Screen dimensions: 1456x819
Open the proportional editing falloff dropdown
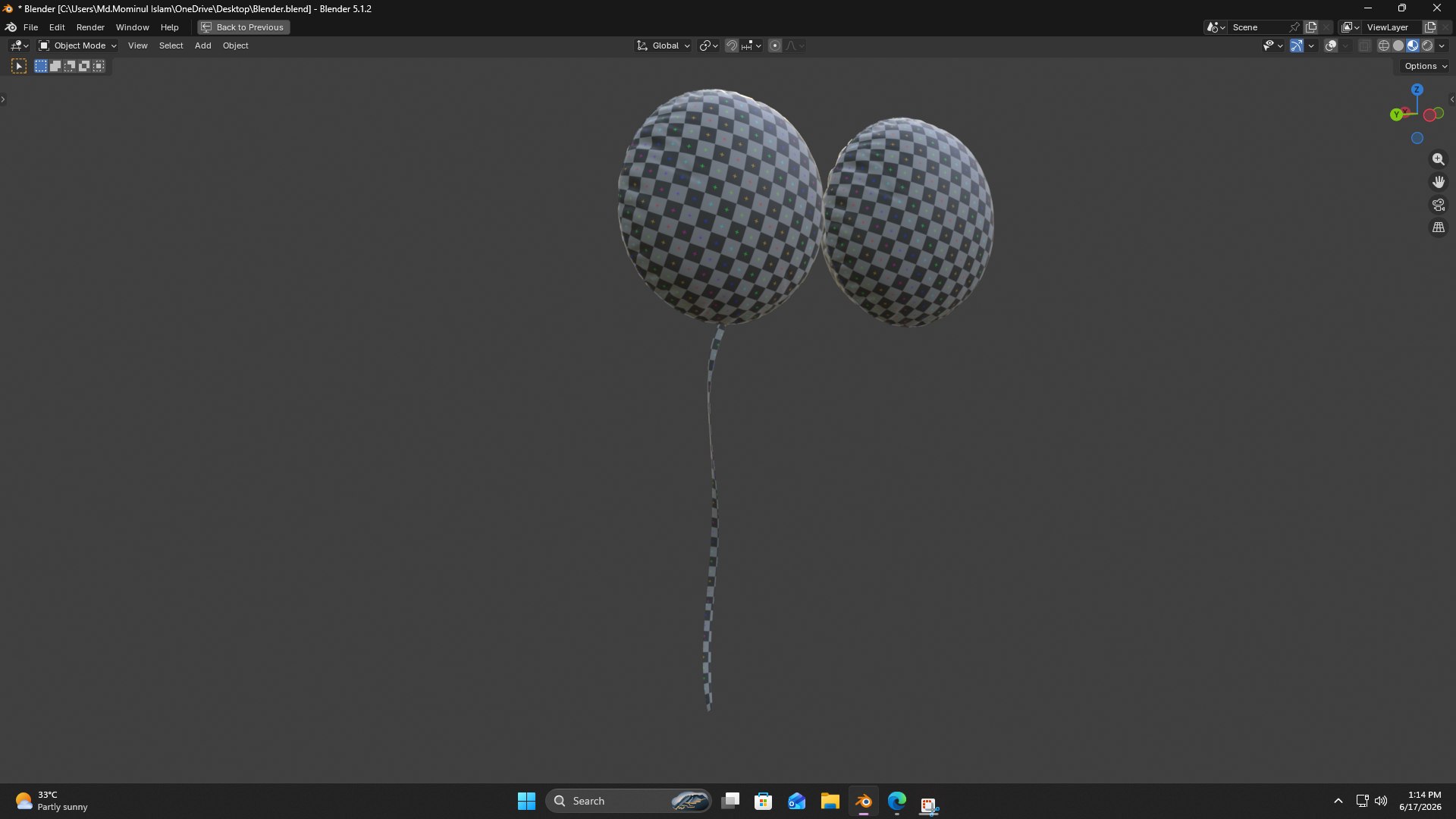point(795,45)
